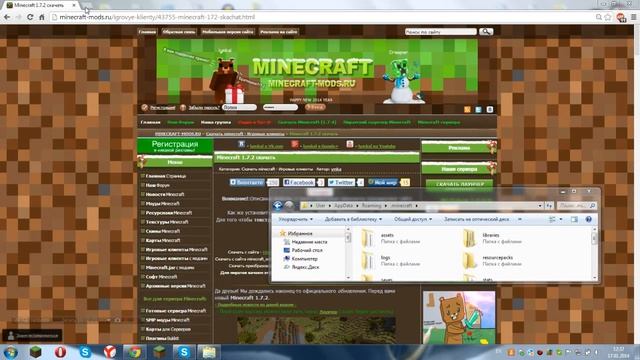Open Софт Minecraft in the side menu
The width and height of the screenshot is (640, 360).
click(161, 276)
